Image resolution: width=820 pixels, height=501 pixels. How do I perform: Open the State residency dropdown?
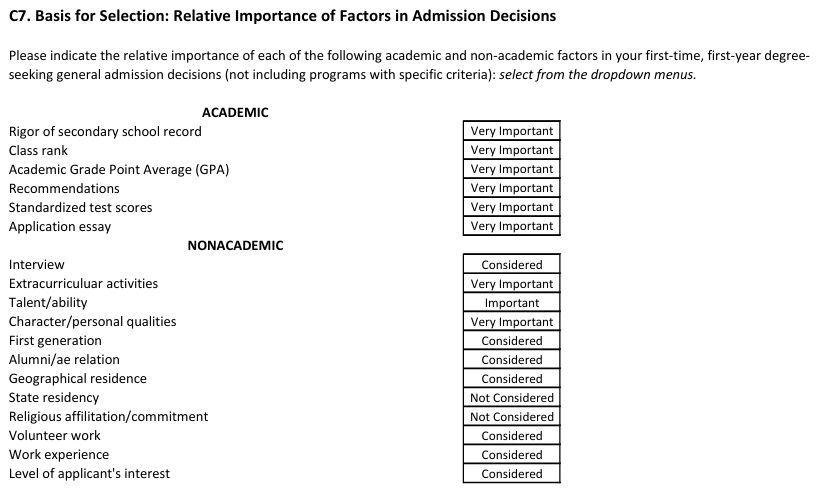511,398
